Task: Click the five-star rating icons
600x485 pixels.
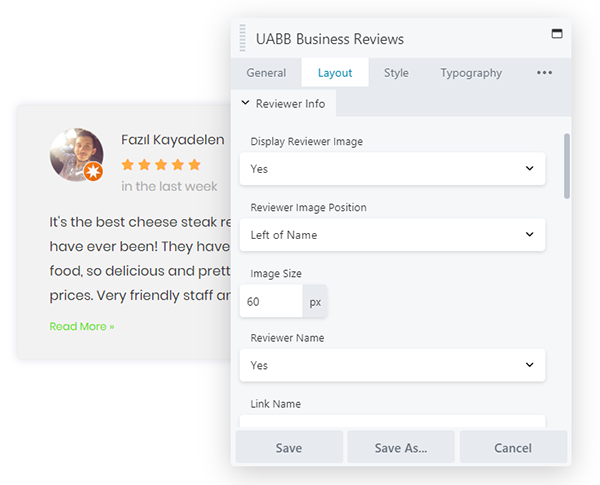Action: point(161,164)
